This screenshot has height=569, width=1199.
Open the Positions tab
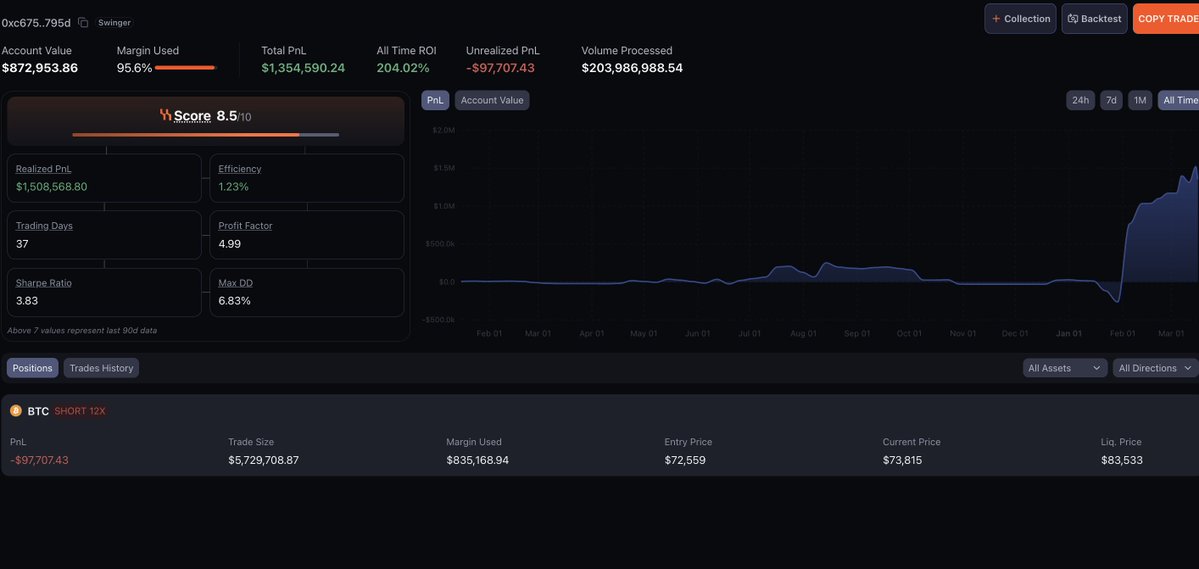pos(33,368)
